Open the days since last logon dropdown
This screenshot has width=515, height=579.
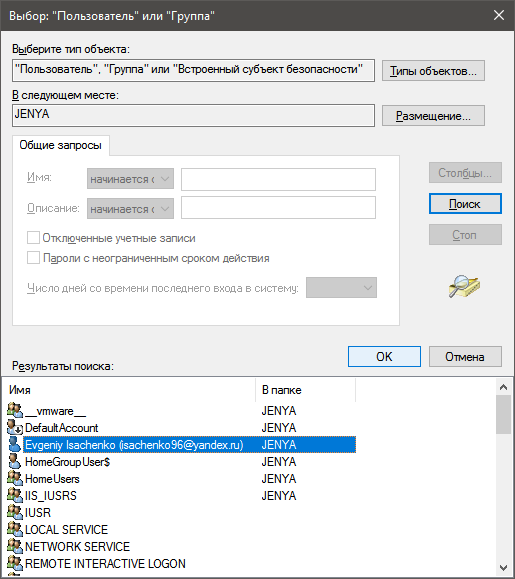click(341, 287)
